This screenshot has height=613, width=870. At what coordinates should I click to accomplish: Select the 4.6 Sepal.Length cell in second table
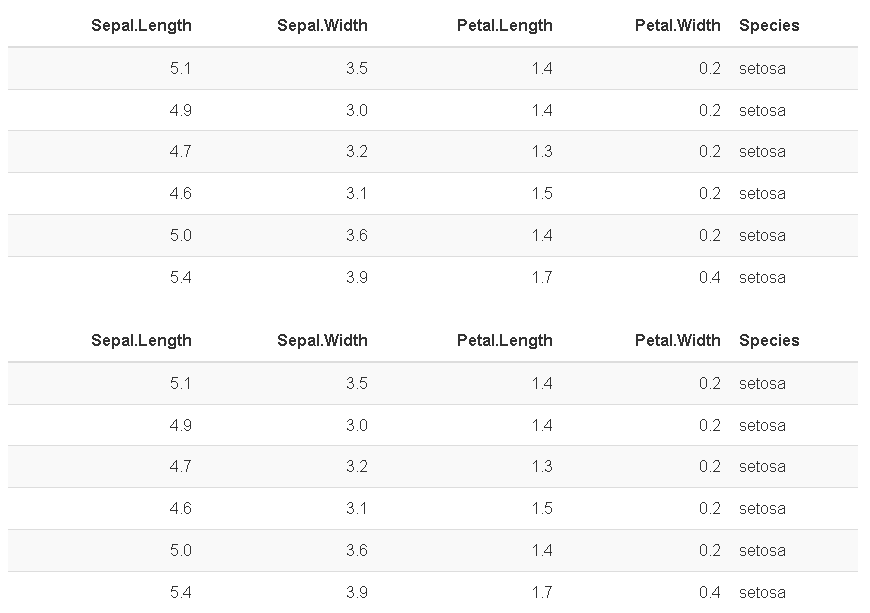tap(181, 508)
